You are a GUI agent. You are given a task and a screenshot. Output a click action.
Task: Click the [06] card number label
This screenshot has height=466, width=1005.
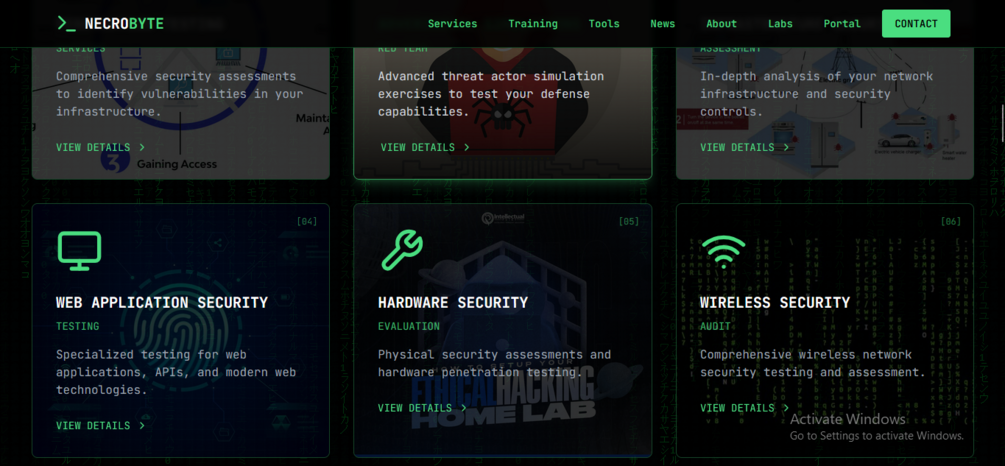point(951,222)
